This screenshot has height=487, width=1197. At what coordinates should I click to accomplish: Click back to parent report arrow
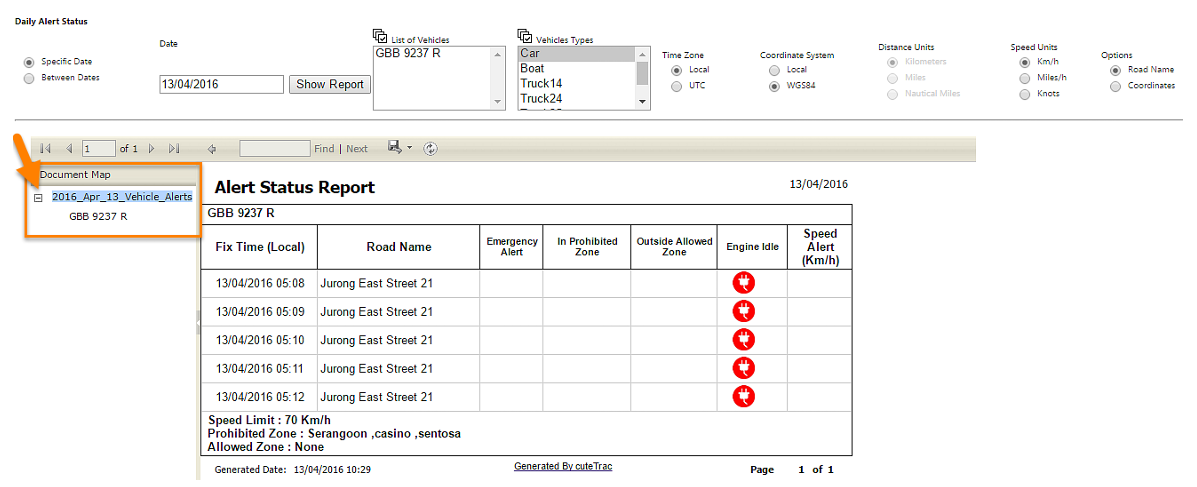pyautogui.click(x=212, y=149)
